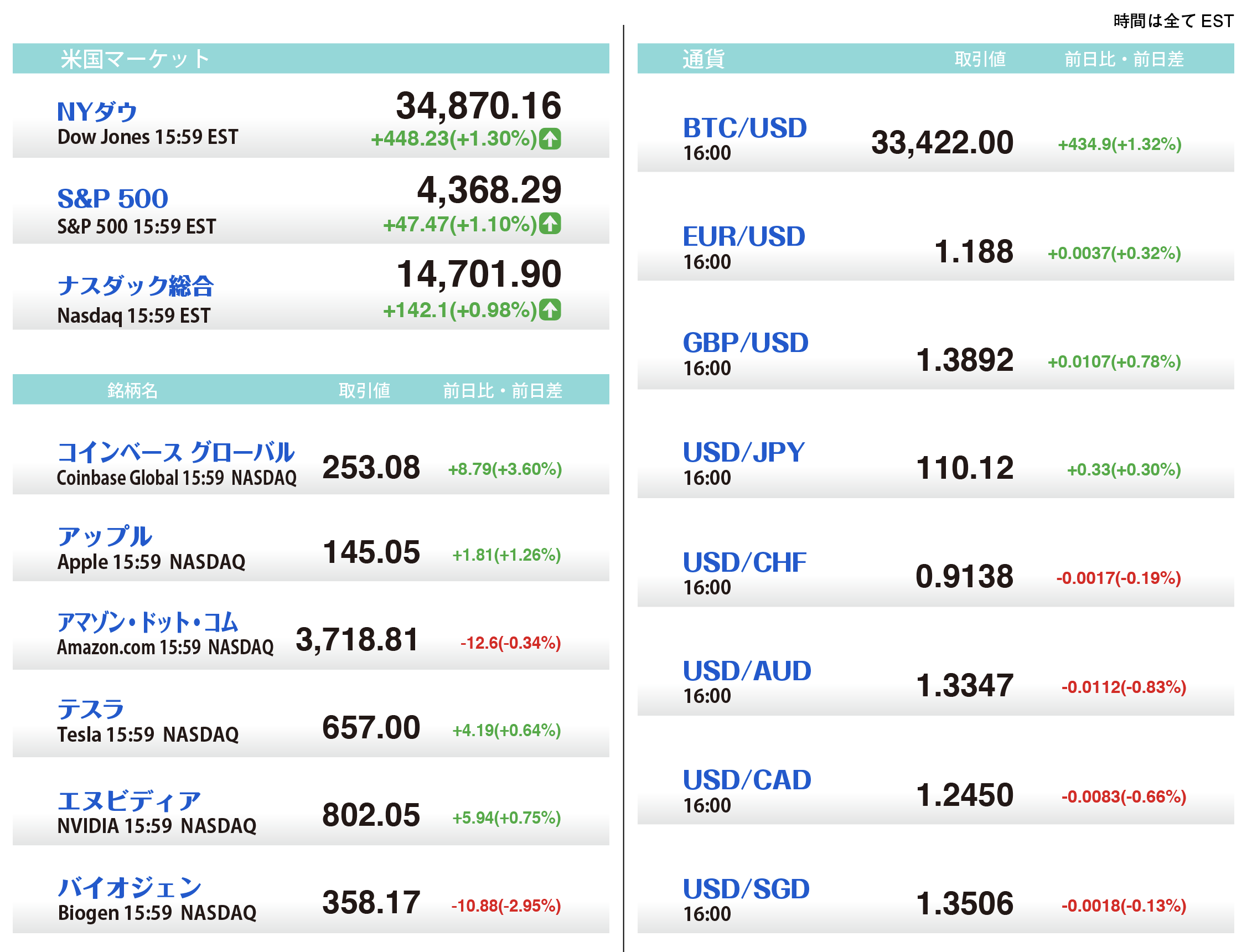Click the BTC/USD currency pair
Viewport: 1252px width, 952px height.
tap(744, 128)
